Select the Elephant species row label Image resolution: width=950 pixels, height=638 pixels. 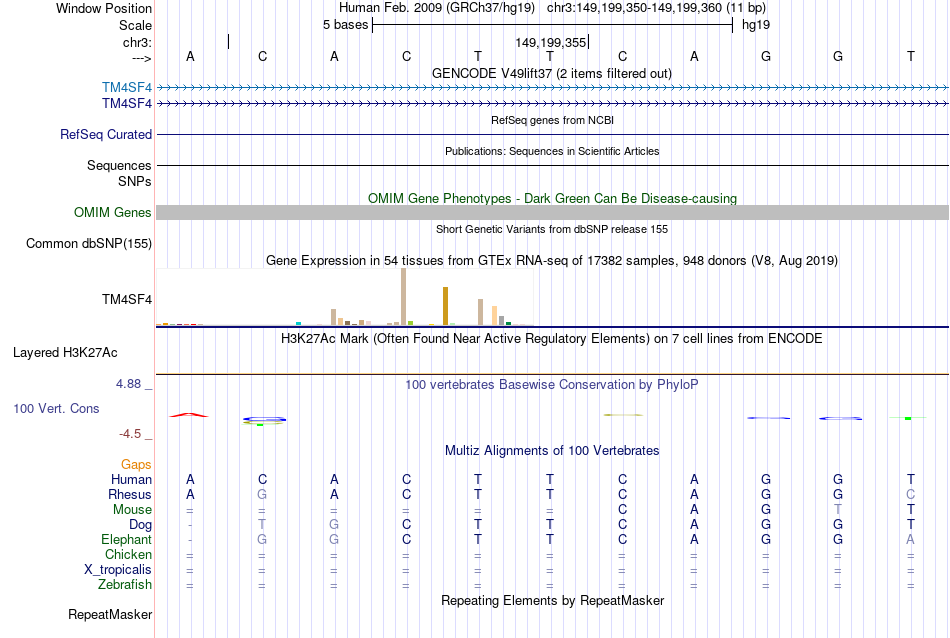tap(126, 539)
